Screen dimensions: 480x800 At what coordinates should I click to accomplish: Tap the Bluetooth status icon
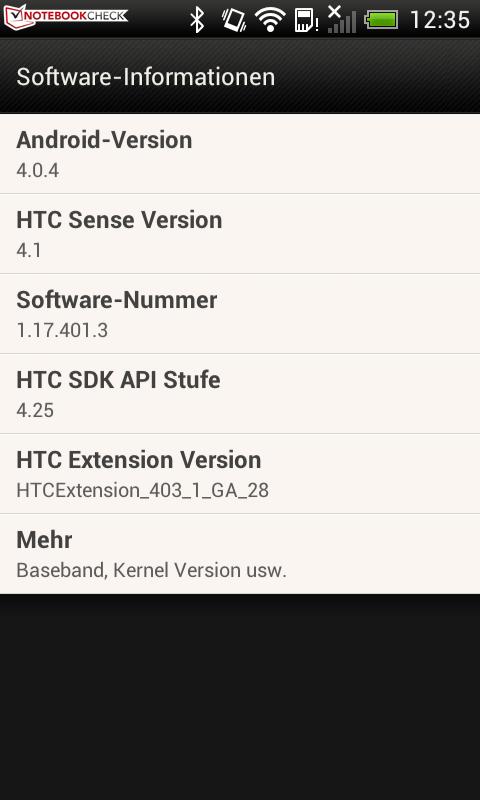coord(197,20)
